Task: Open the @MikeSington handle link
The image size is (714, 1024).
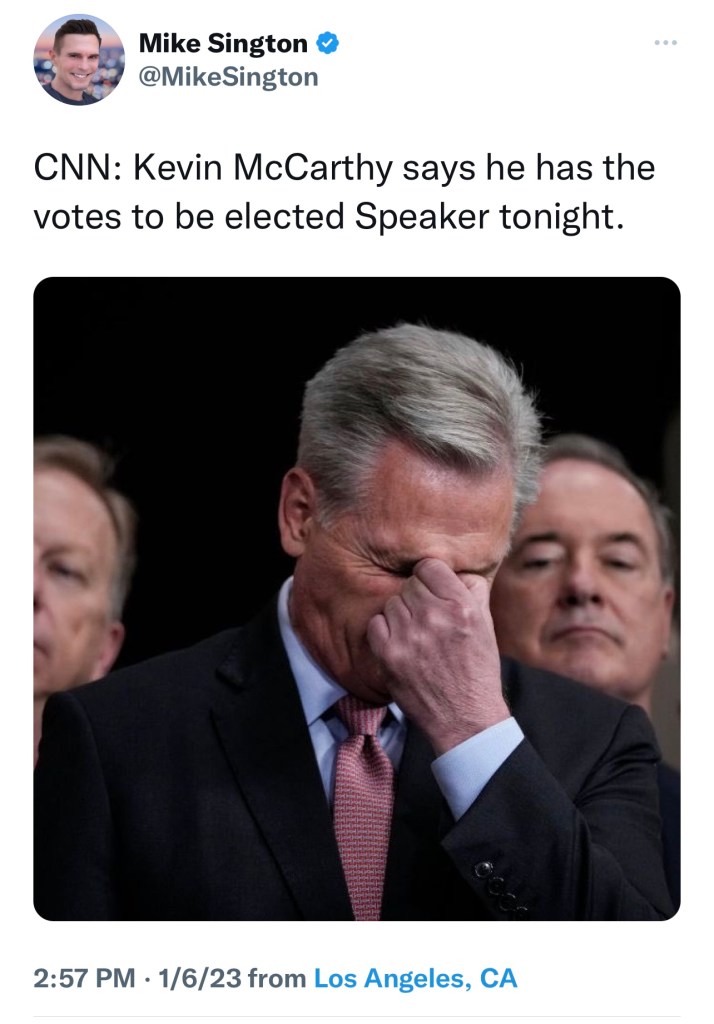Action: coord(228,77)
